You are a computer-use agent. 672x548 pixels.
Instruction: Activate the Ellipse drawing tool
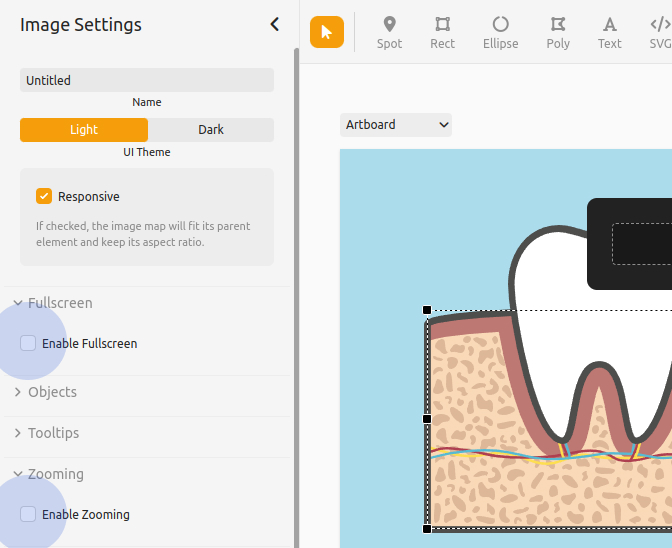[500, 33]
